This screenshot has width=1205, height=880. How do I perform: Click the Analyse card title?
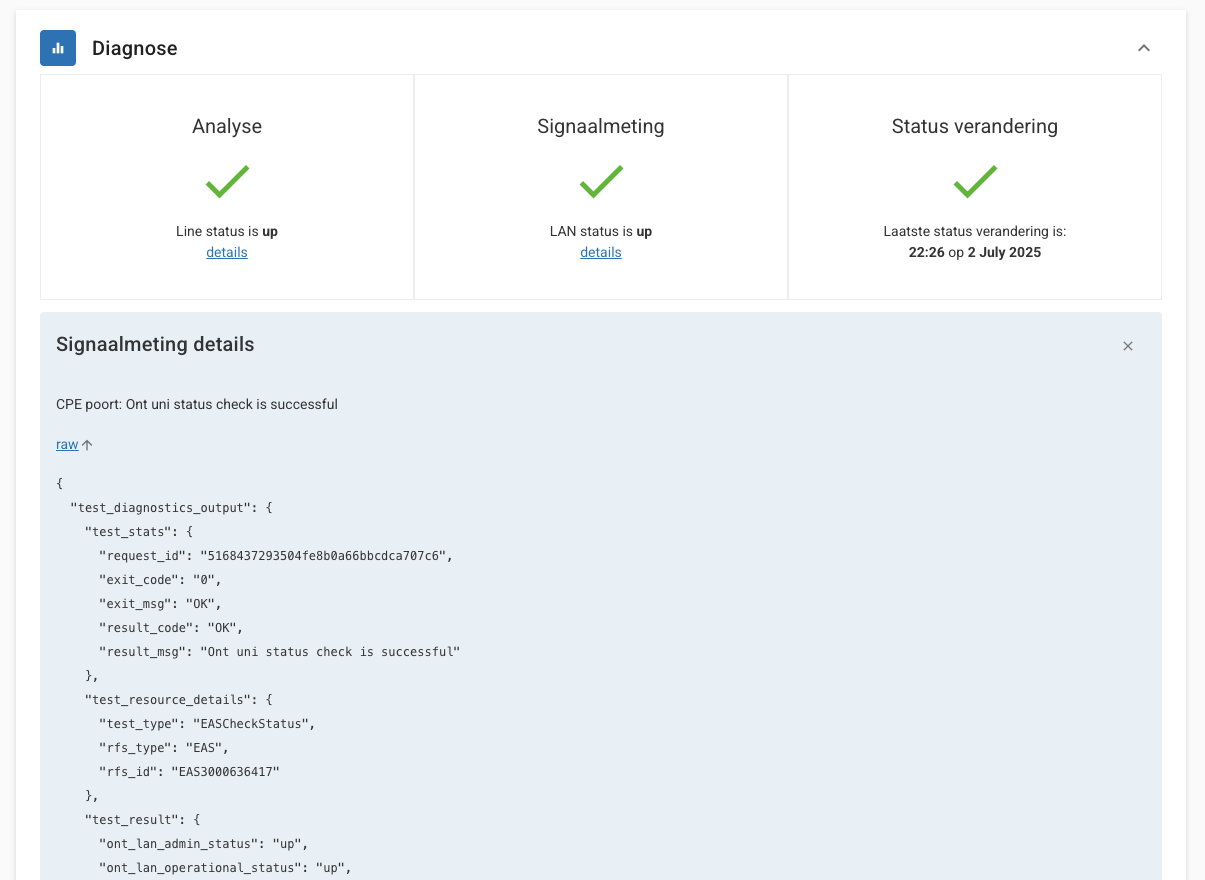click(227, 127)
